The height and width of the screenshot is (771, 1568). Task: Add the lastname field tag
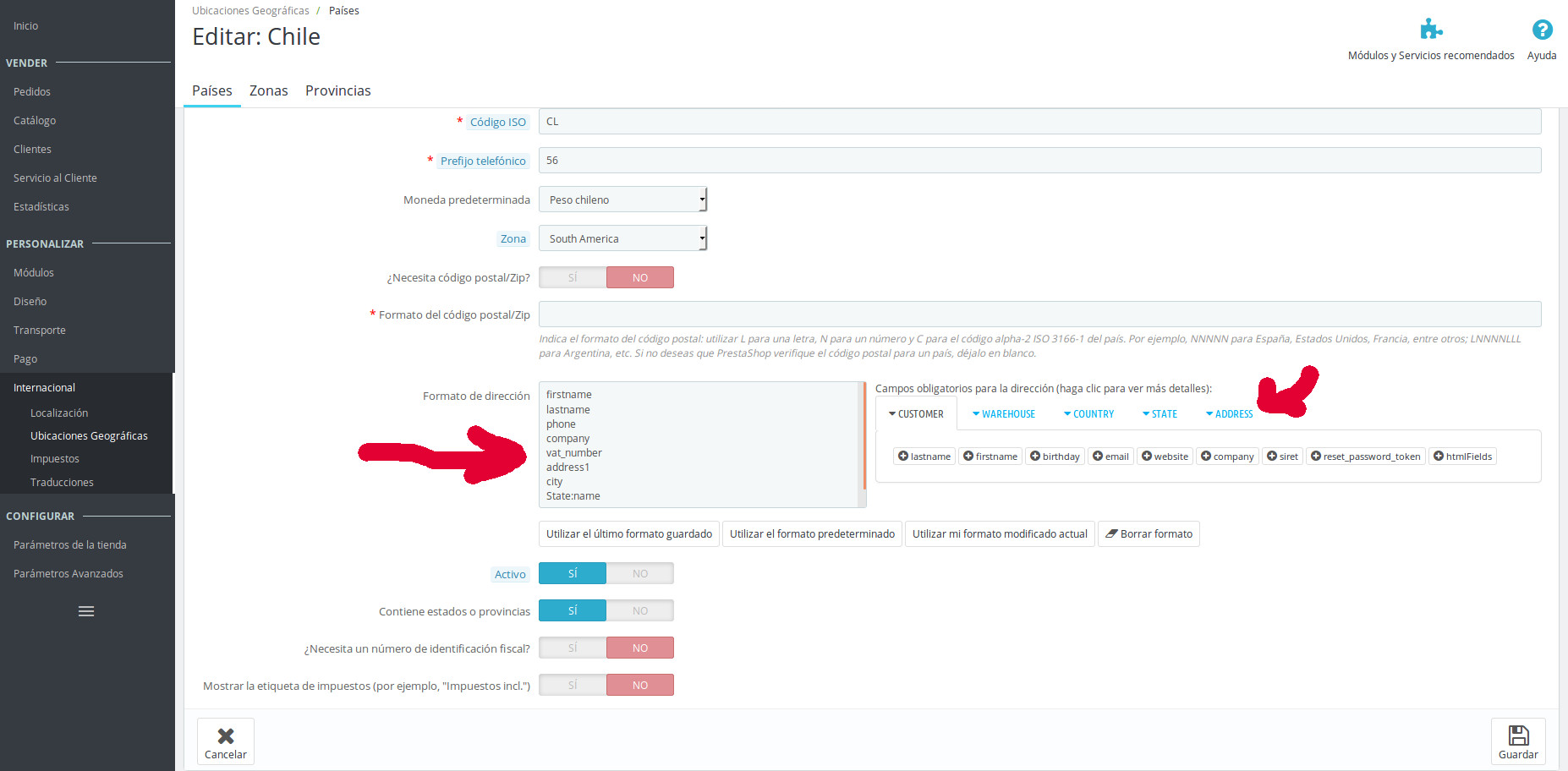924,457
